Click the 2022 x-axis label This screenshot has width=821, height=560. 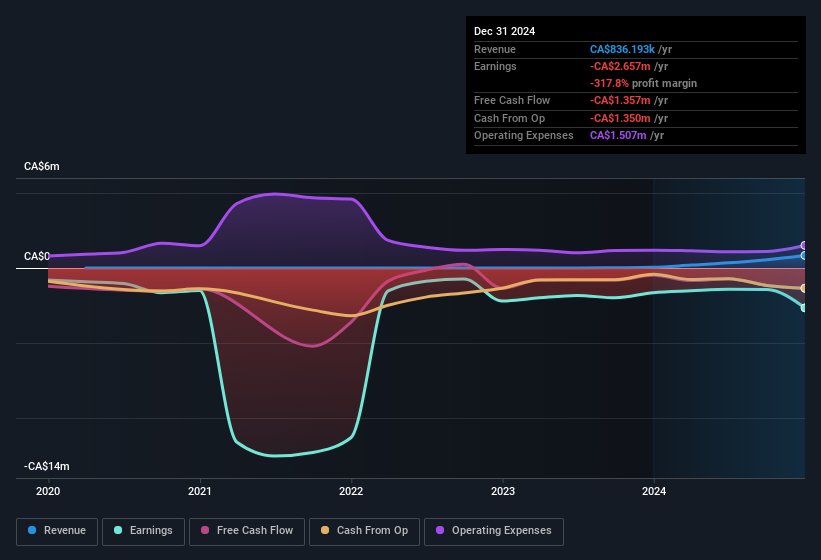coord(351,491)
